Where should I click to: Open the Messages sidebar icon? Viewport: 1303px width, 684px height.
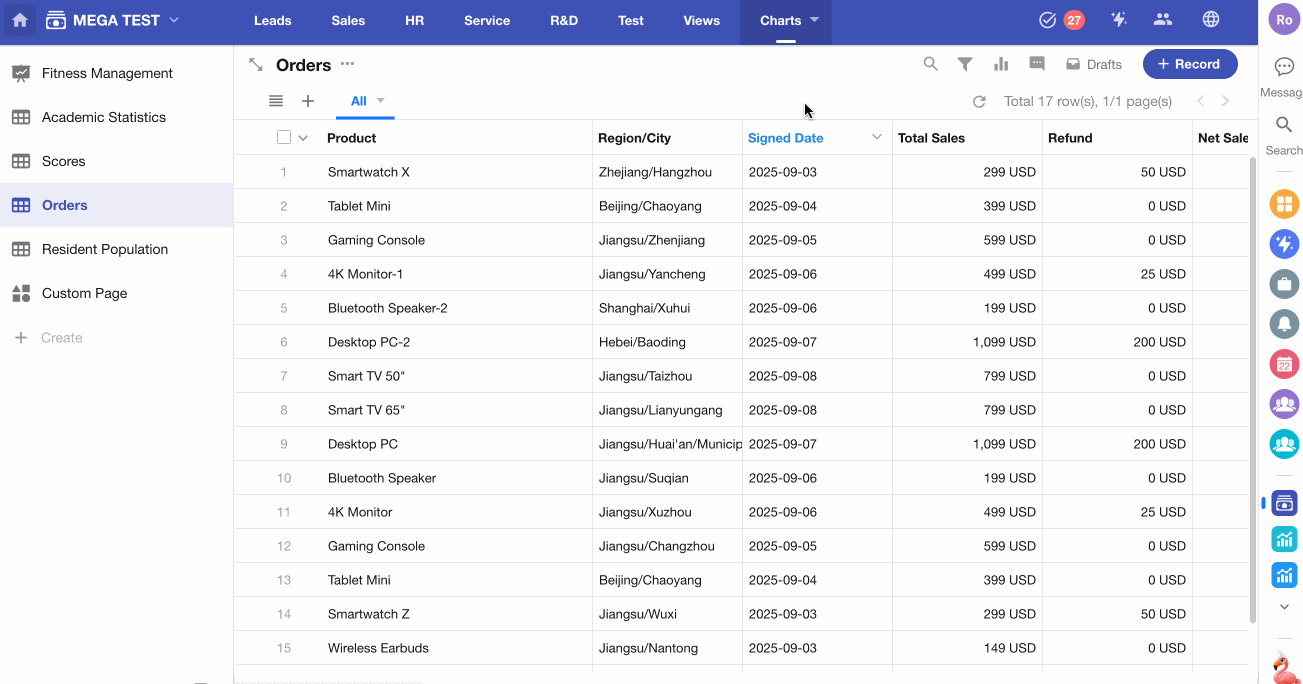(x=1284, y=67)
